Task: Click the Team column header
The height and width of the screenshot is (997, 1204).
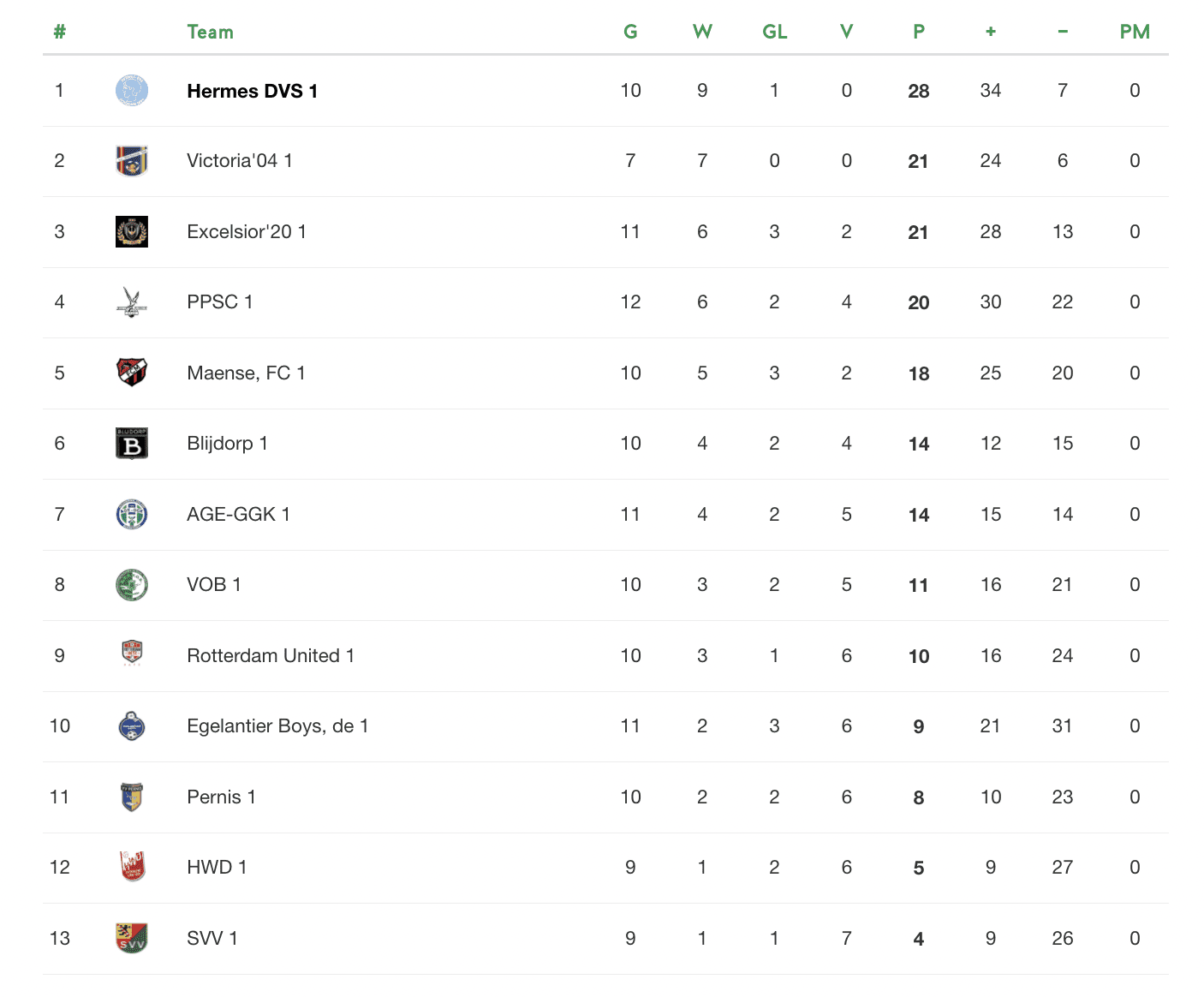Action: pyautogui.click(x=210, y=33)
